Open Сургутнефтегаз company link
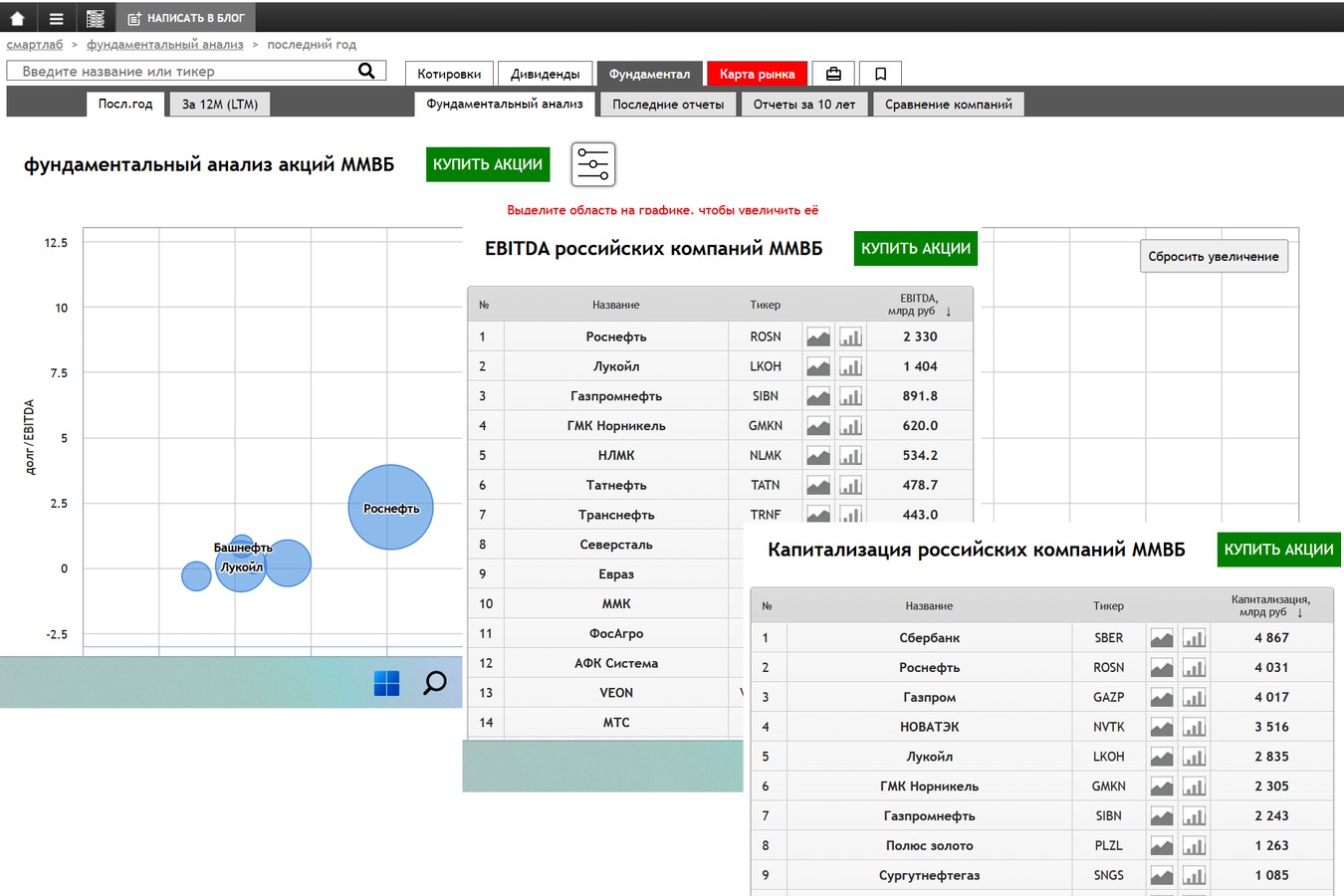 (929, 875)
